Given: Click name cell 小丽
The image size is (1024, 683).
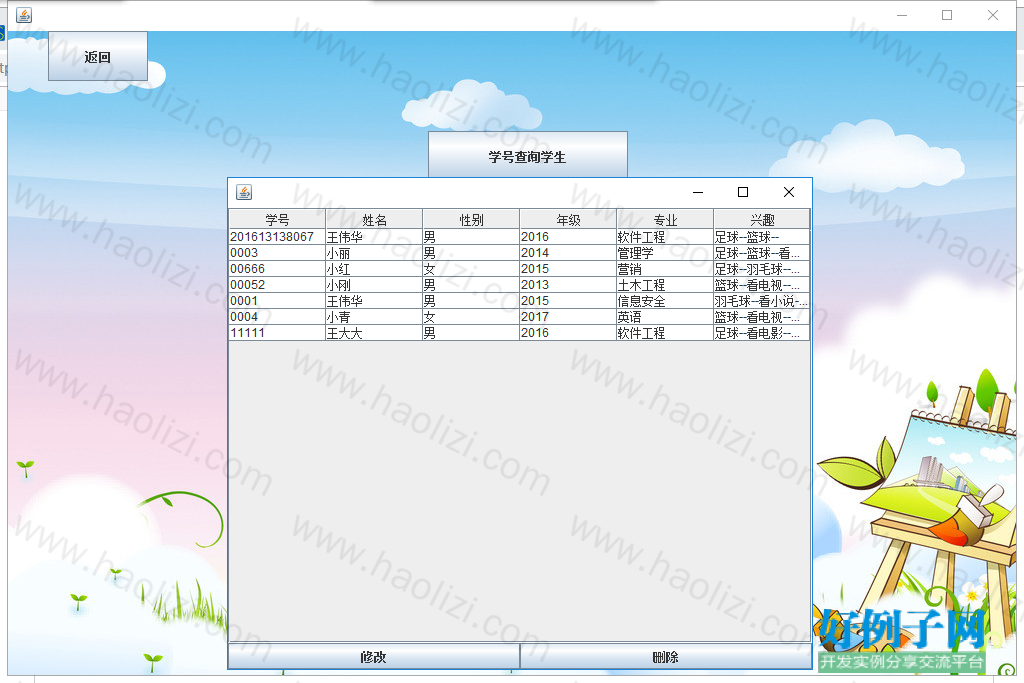Looking at the screenshot, I should point(374,253).
